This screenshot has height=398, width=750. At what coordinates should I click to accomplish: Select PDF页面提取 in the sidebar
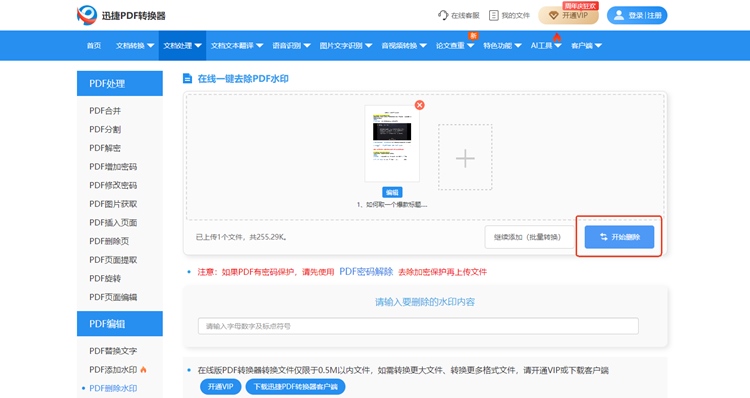tap(113, 260)
